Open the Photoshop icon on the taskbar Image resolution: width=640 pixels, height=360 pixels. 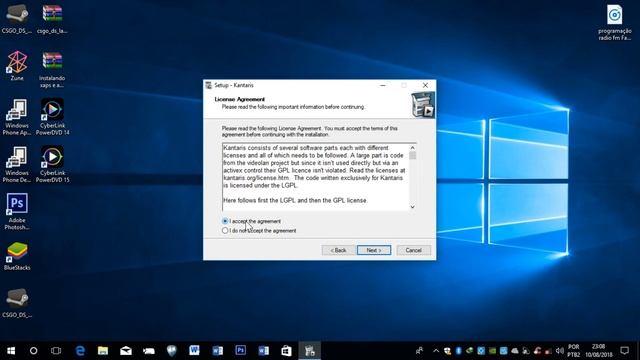point(241,351)
